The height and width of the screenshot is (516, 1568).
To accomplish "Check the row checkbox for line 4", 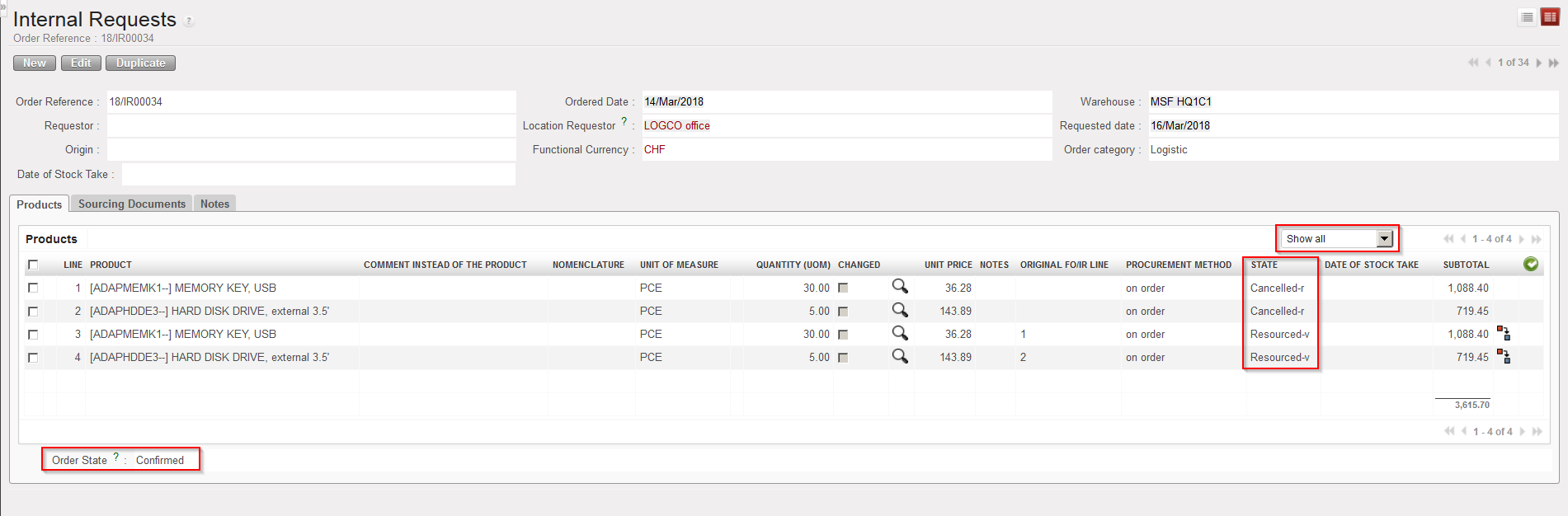I will (x=33, y=358).
